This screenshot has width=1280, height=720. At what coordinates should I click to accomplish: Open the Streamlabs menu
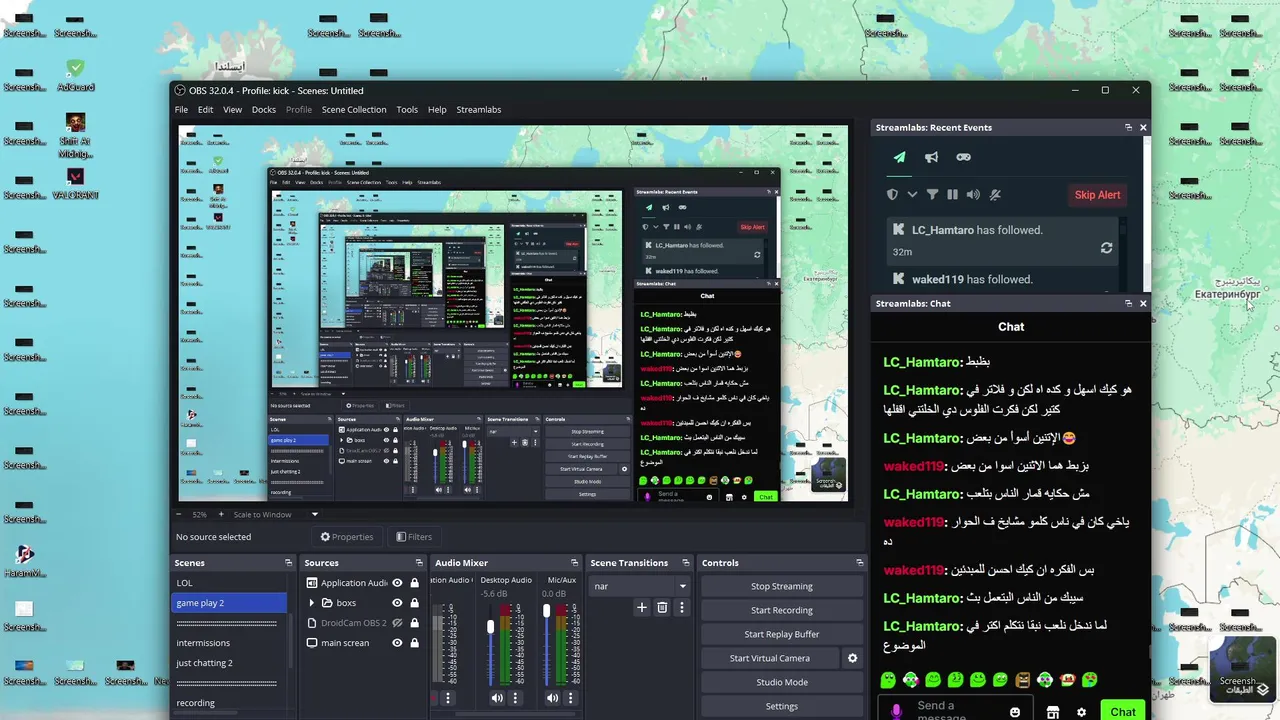tap(479, 110)
